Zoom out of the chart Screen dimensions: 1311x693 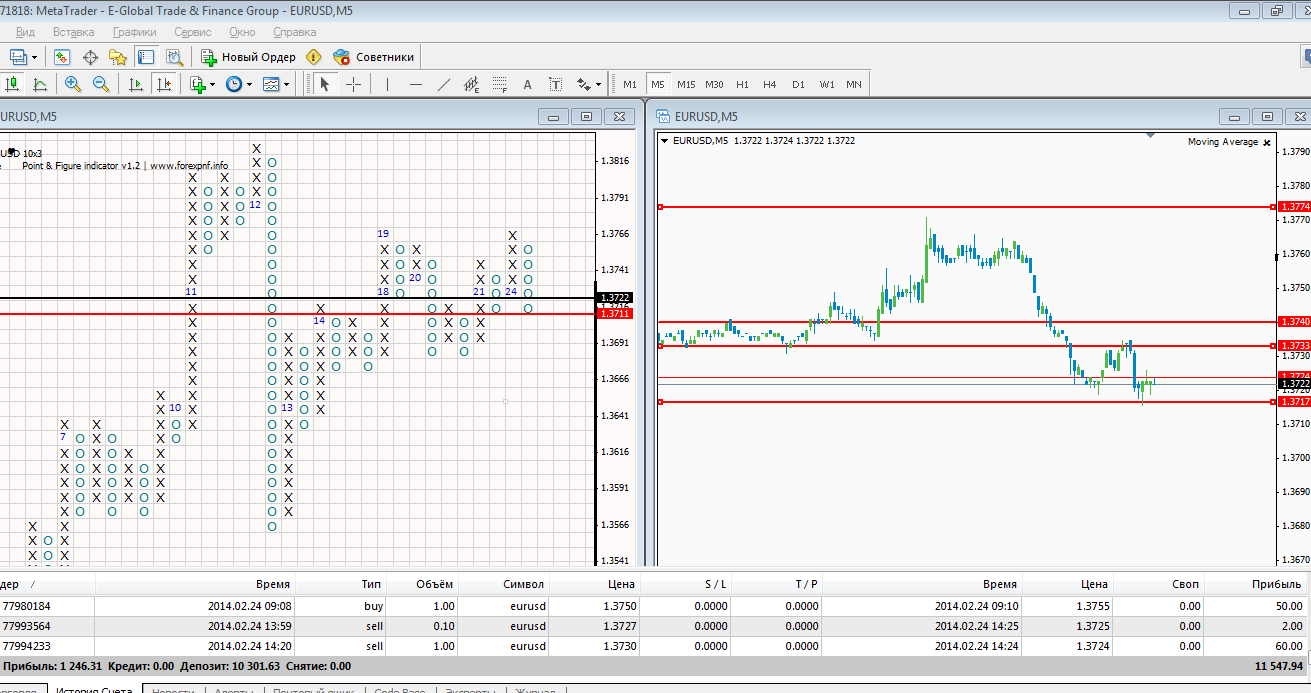[x=100, y=84]
